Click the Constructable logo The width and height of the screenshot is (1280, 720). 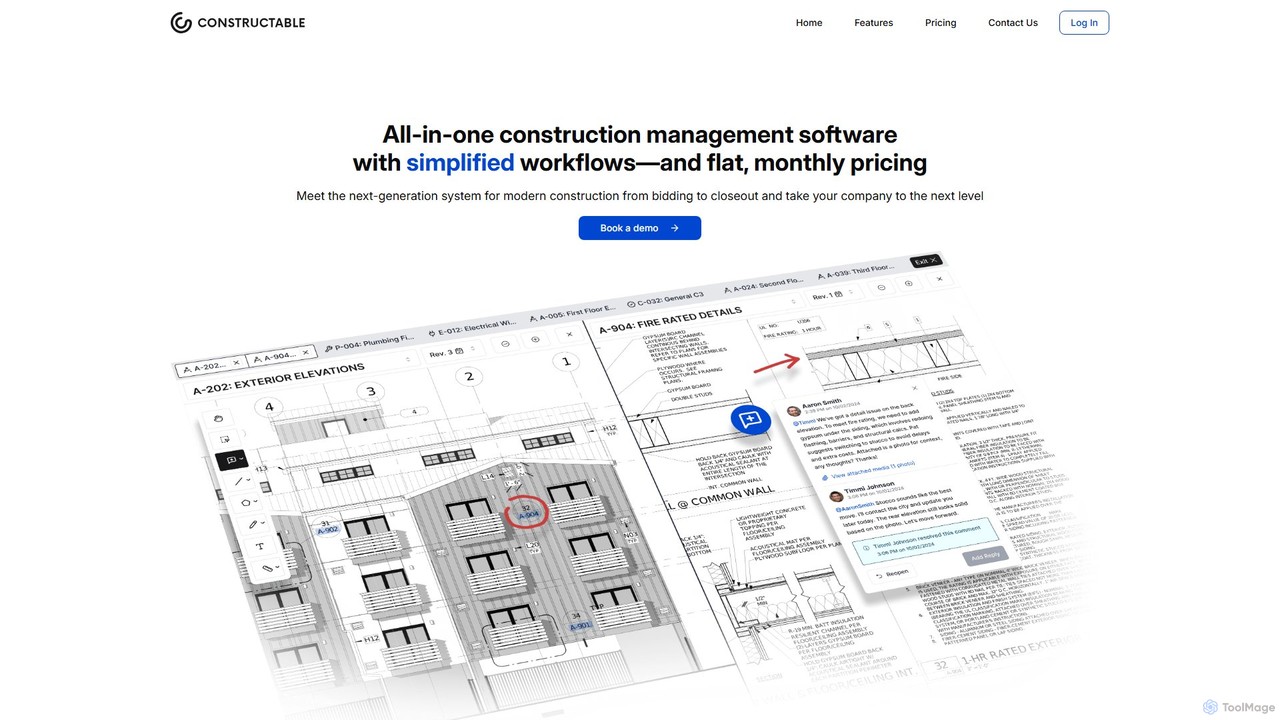[238, 22]
